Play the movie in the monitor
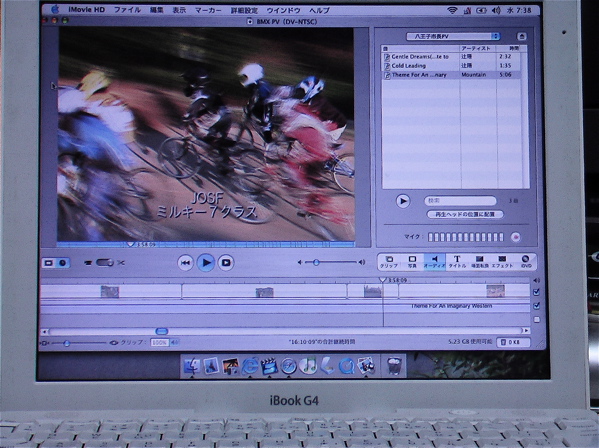 [206, 263]
